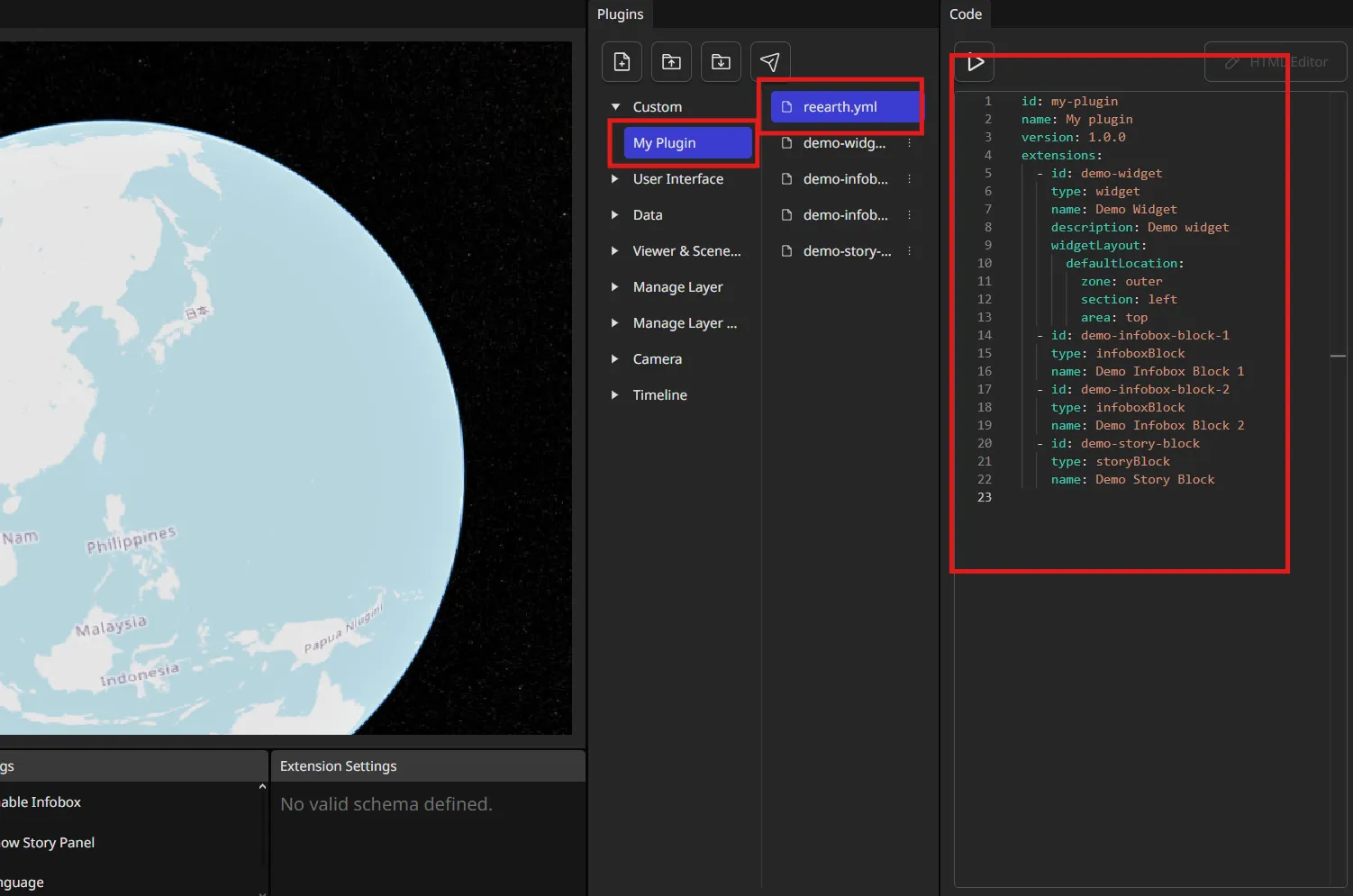Click code line 'widgetLayout:'
The width and height of the screenshot is (1353, 896).
[x=1099, y=245]
